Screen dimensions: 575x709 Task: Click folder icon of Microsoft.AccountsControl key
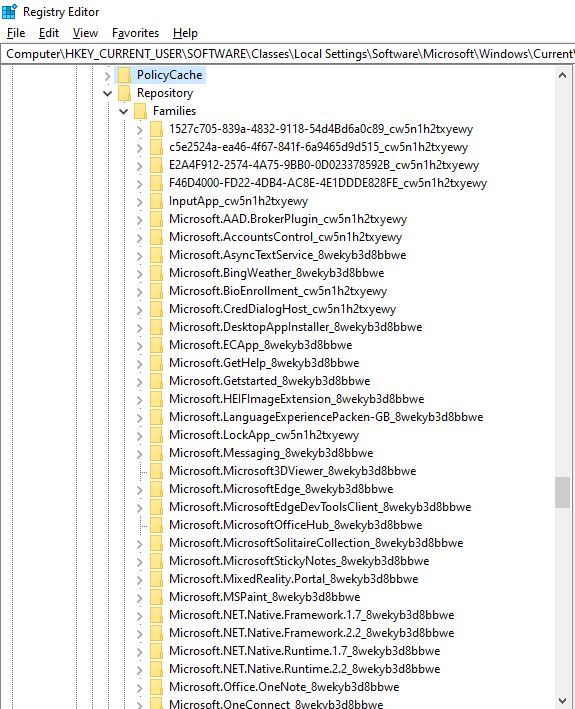point(156,237)
